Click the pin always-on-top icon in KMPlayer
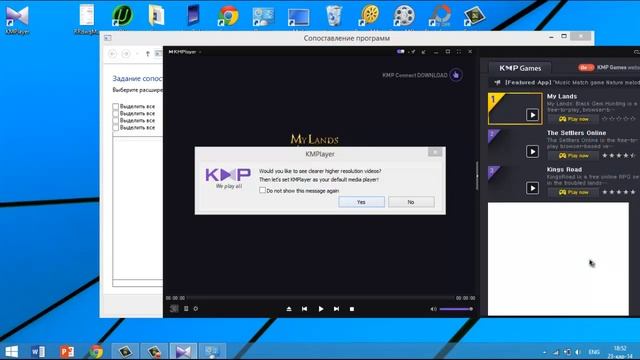 tap(412, 52)
